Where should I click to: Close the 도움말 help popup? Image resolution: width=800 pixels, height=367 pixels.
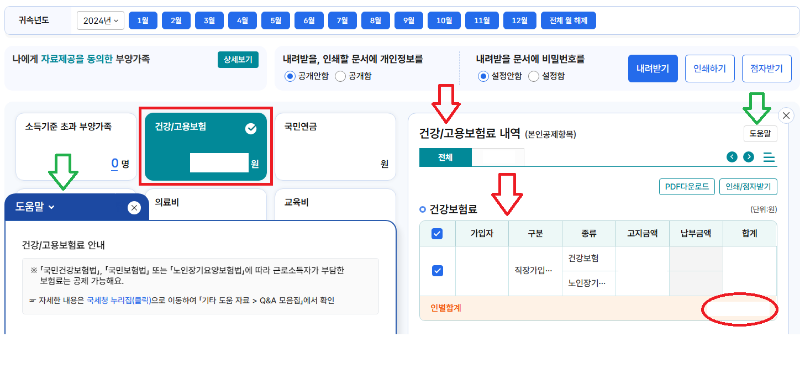pos(134,208)
